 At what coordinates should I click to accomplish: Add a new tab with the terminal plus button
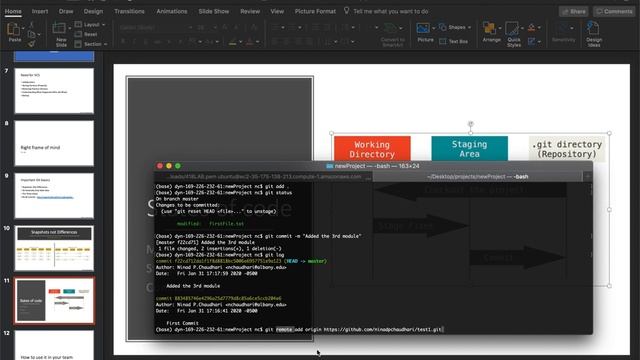click(x=587, y=176)
